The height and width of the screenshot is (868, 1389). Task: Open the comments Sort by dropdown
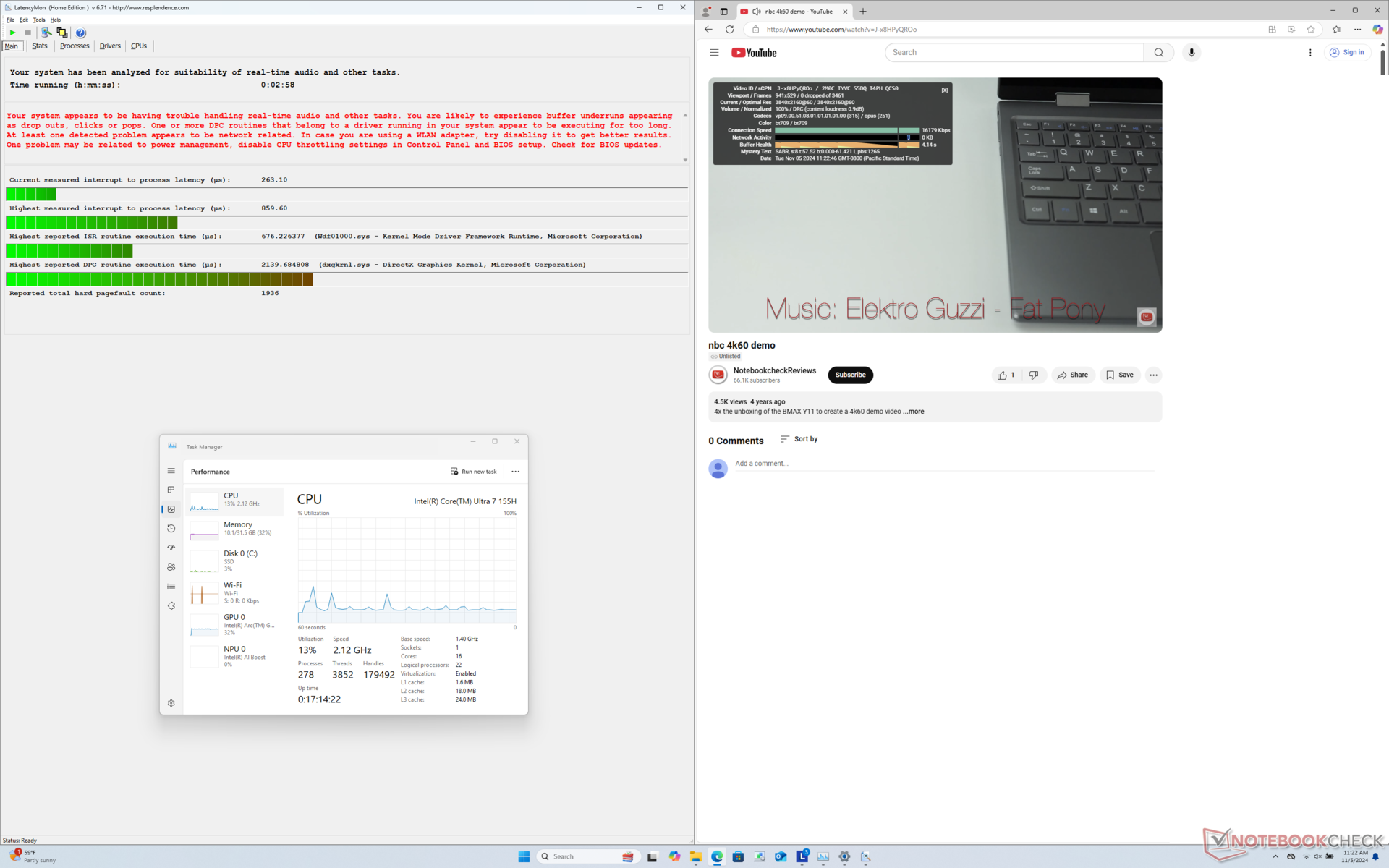pos(799,439)
